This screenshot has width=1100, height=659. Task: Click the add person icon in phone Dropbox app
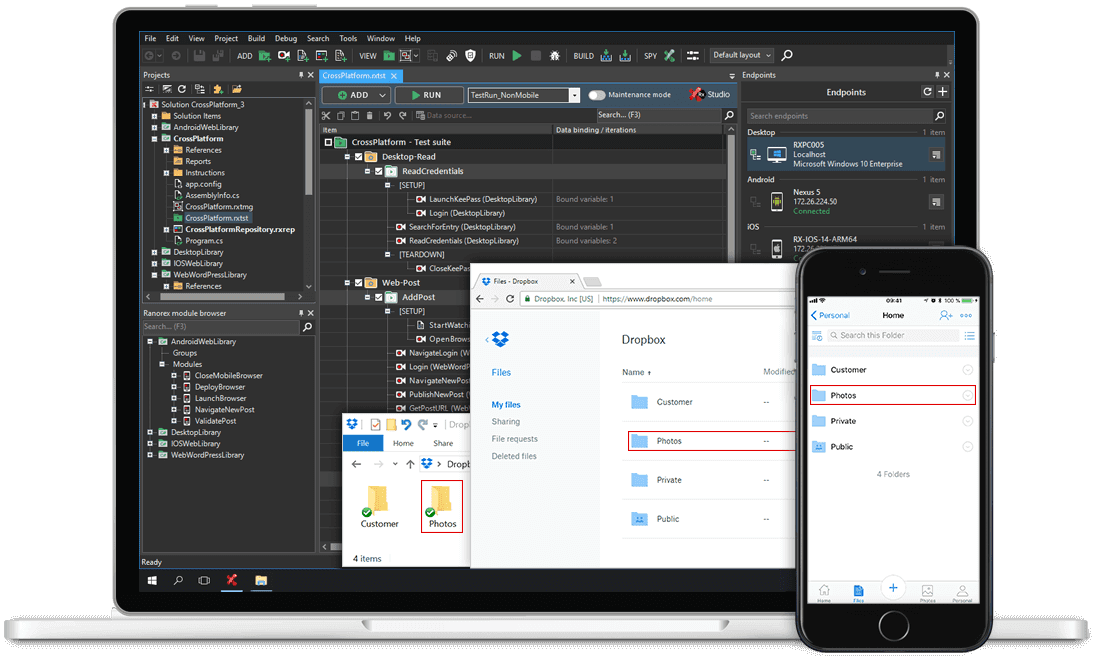(x=946, y=315)
